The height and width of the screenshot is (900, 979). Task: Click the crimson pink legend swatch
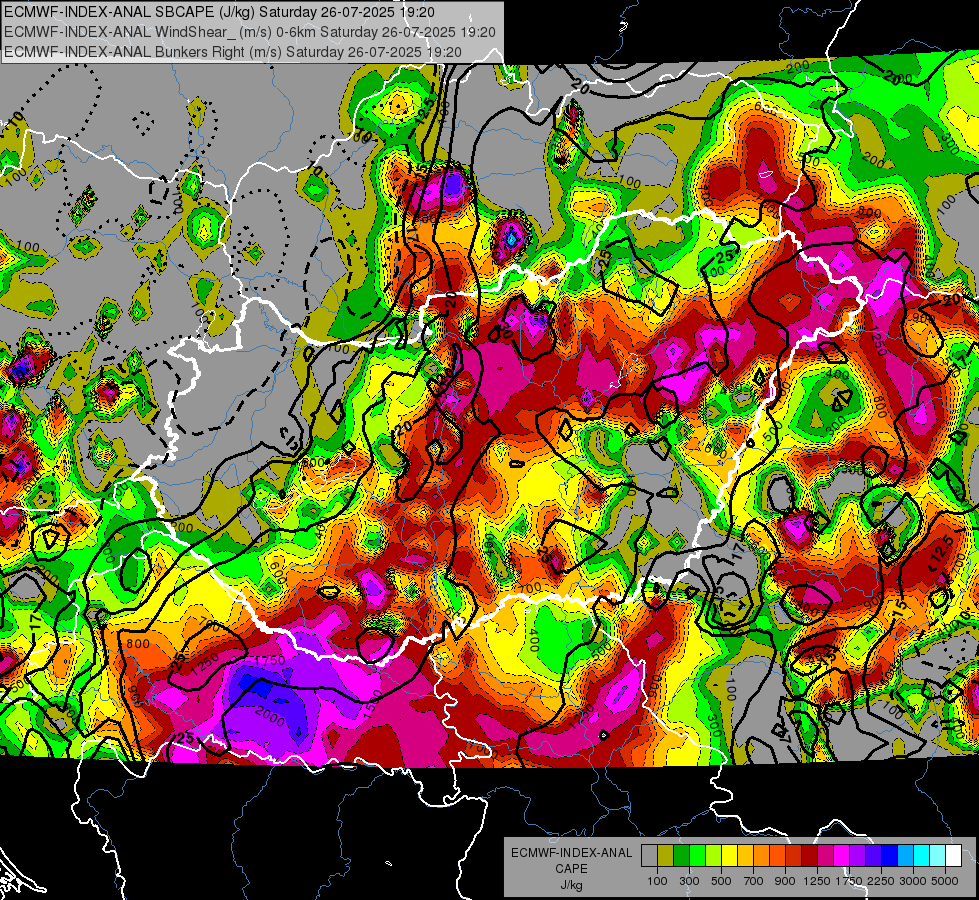point(825,856)
